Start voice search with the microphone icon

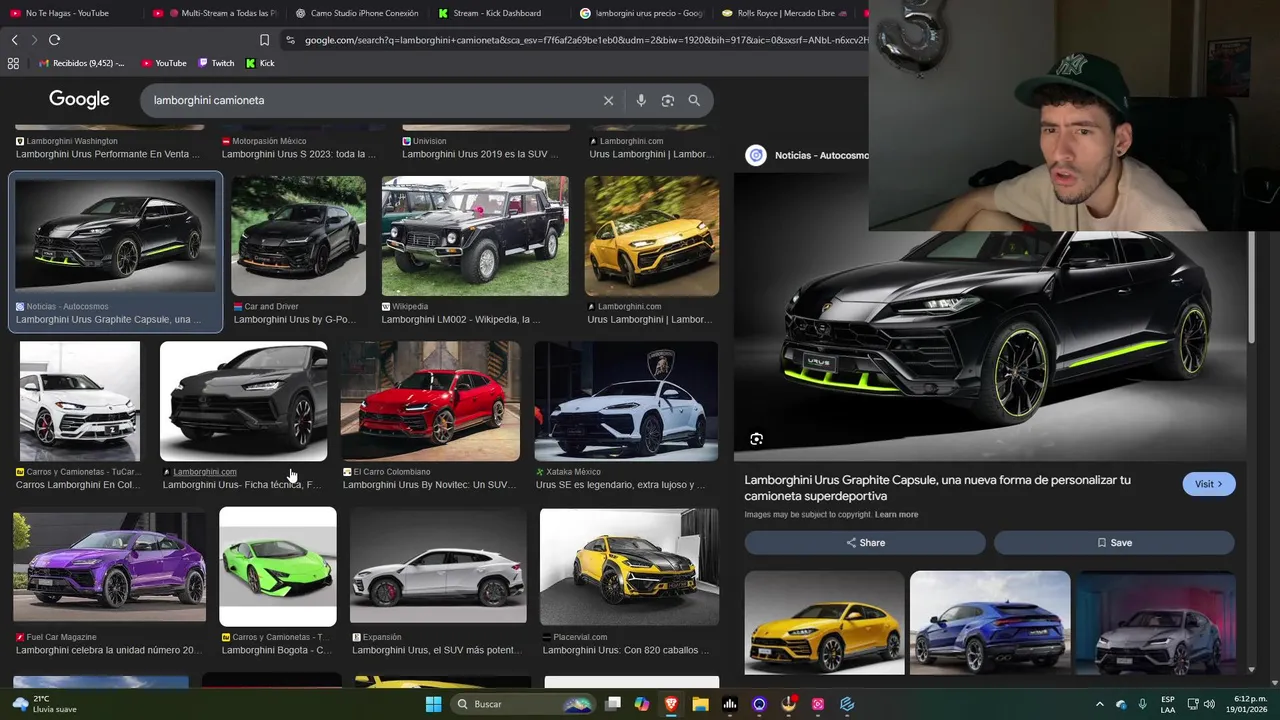tap(641, 100)
